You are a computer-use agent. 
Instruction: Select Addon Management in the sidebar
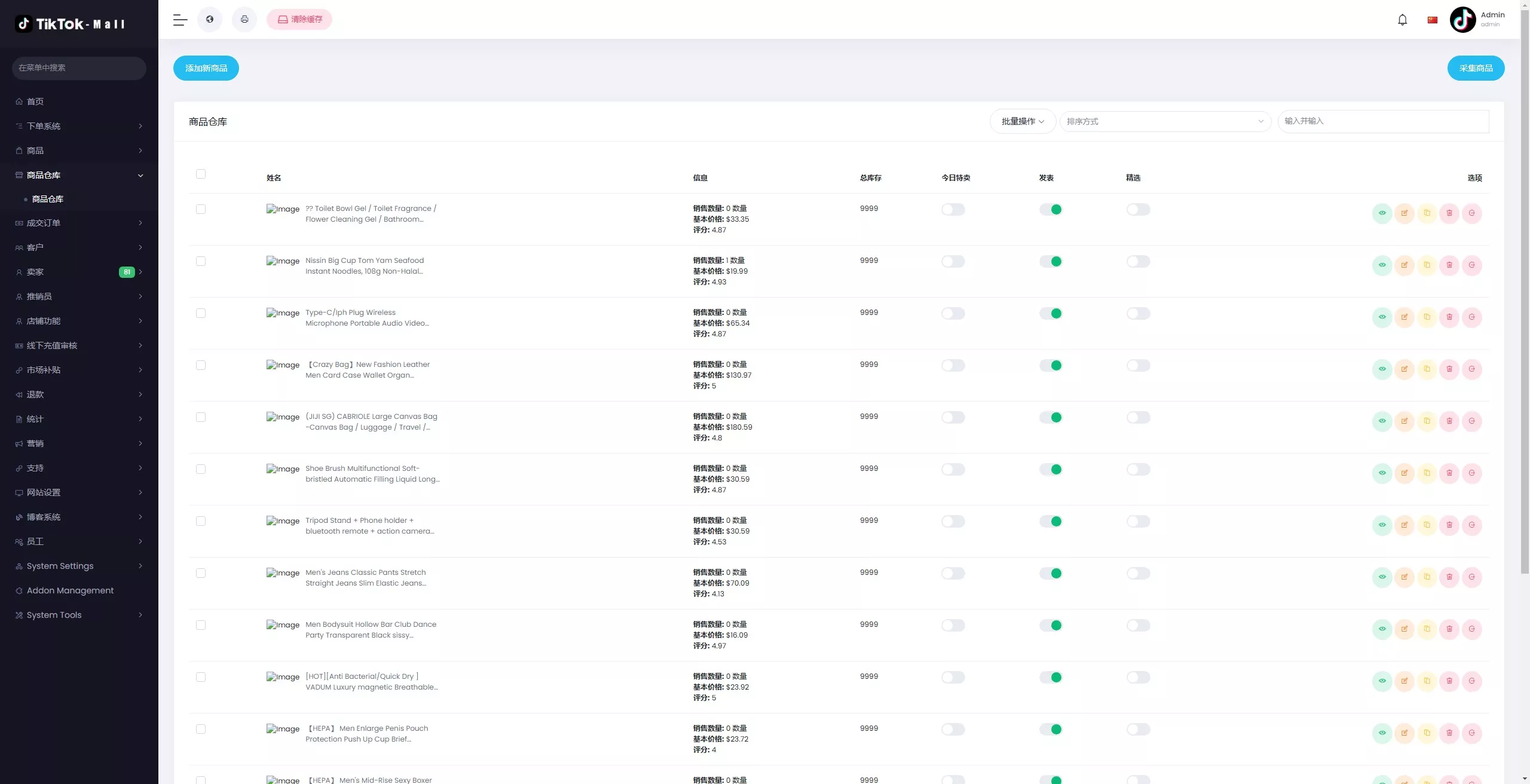click(x=70, y=590)
